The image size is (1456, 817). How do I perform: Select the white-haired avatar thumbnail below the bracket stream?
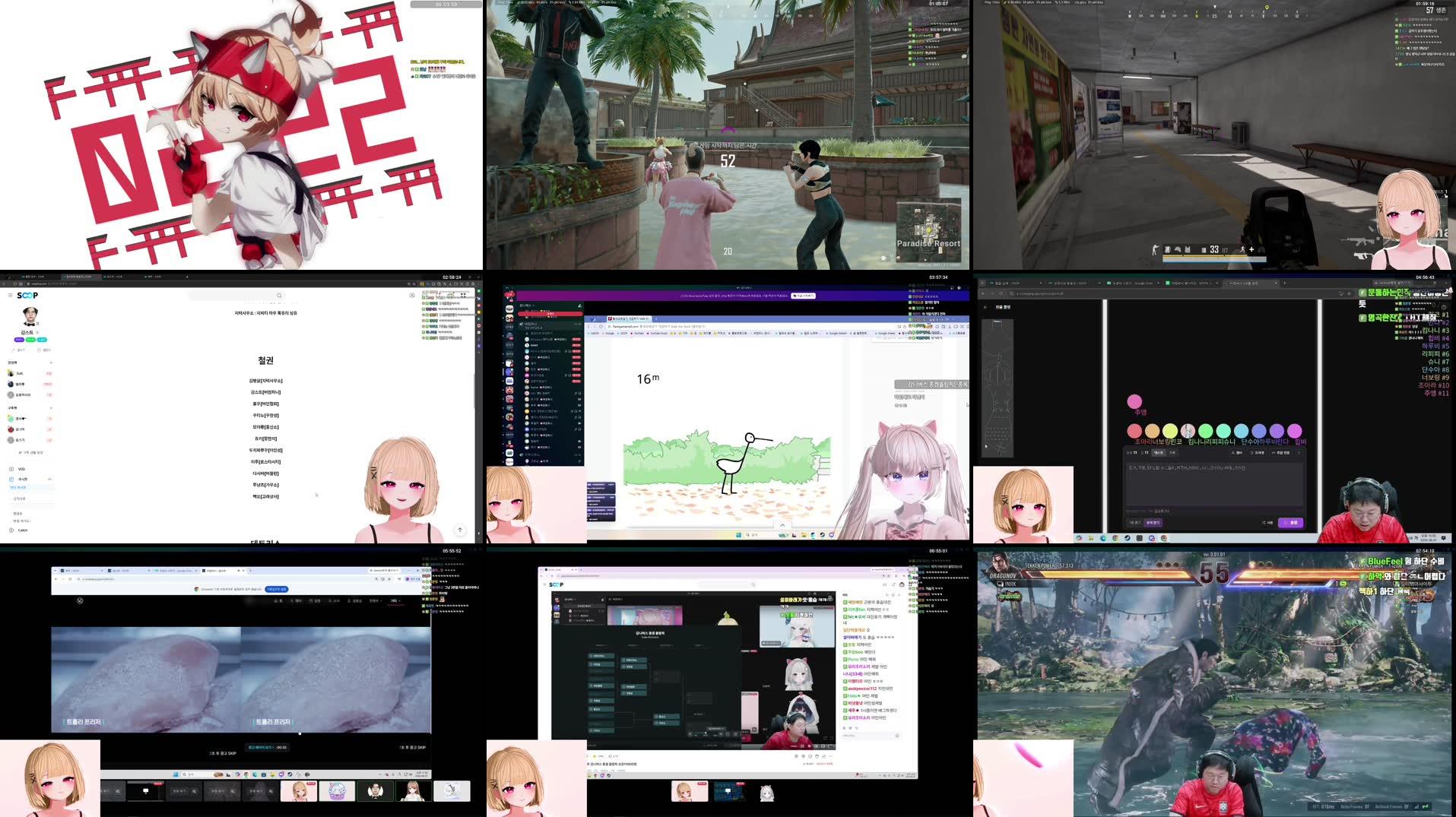click(x=767, y=793)
